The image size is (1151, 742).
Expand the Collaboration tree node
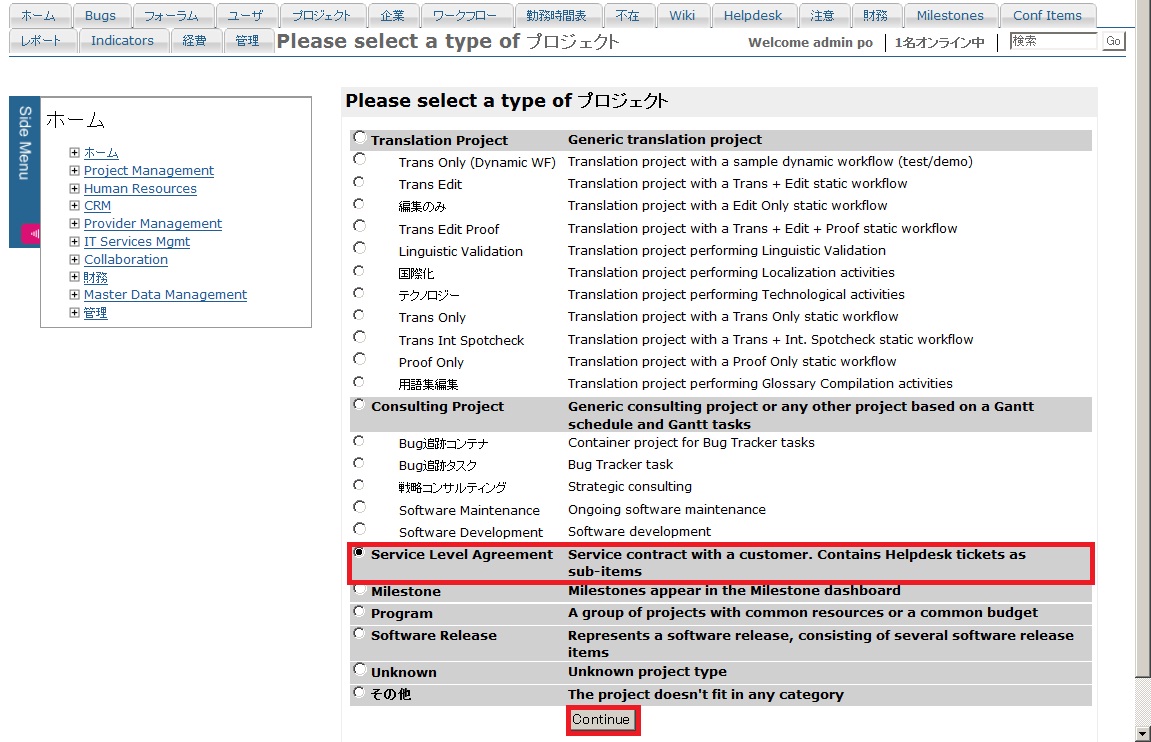coord(74,259)
